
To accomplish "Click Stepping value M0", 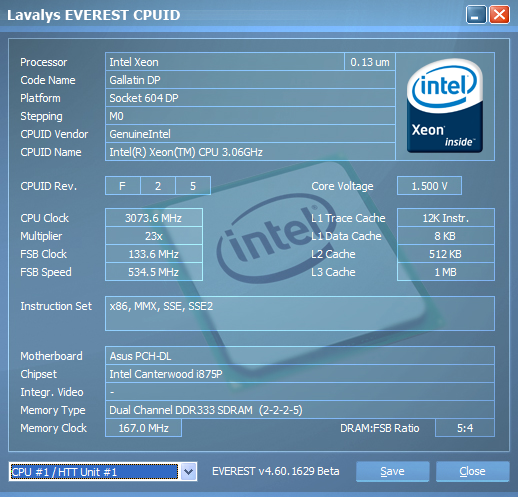I will 250,116.
